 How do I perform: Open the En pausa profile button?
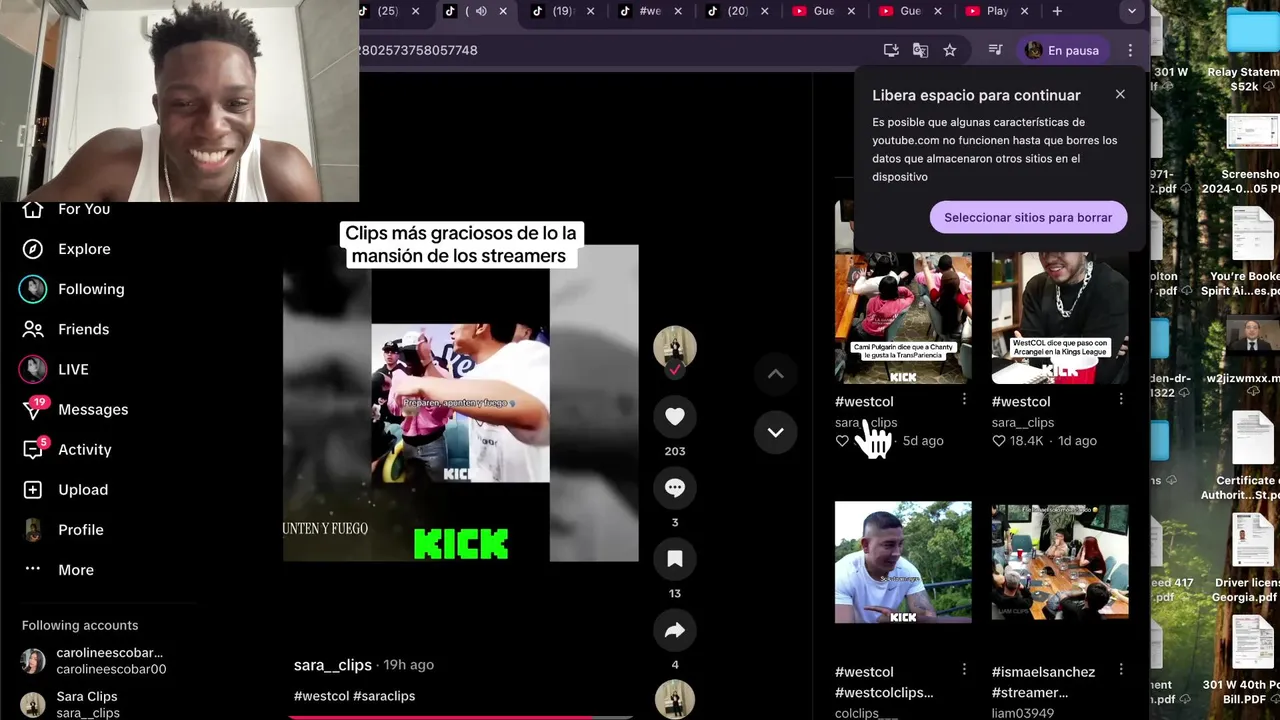click(x=1062, y=50)
